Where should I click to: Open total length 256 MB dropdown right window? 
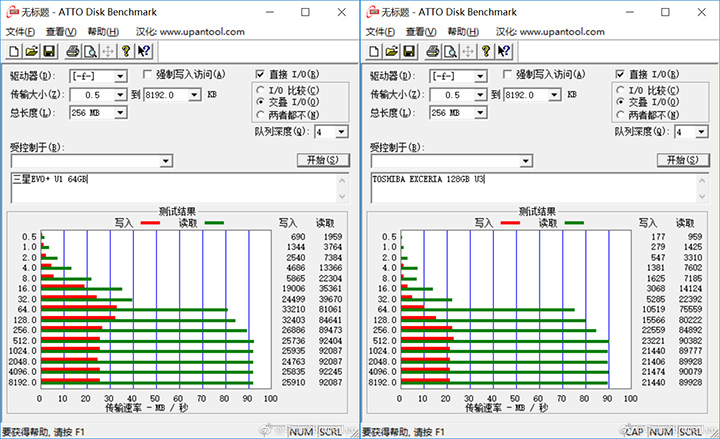coord(480,113)
